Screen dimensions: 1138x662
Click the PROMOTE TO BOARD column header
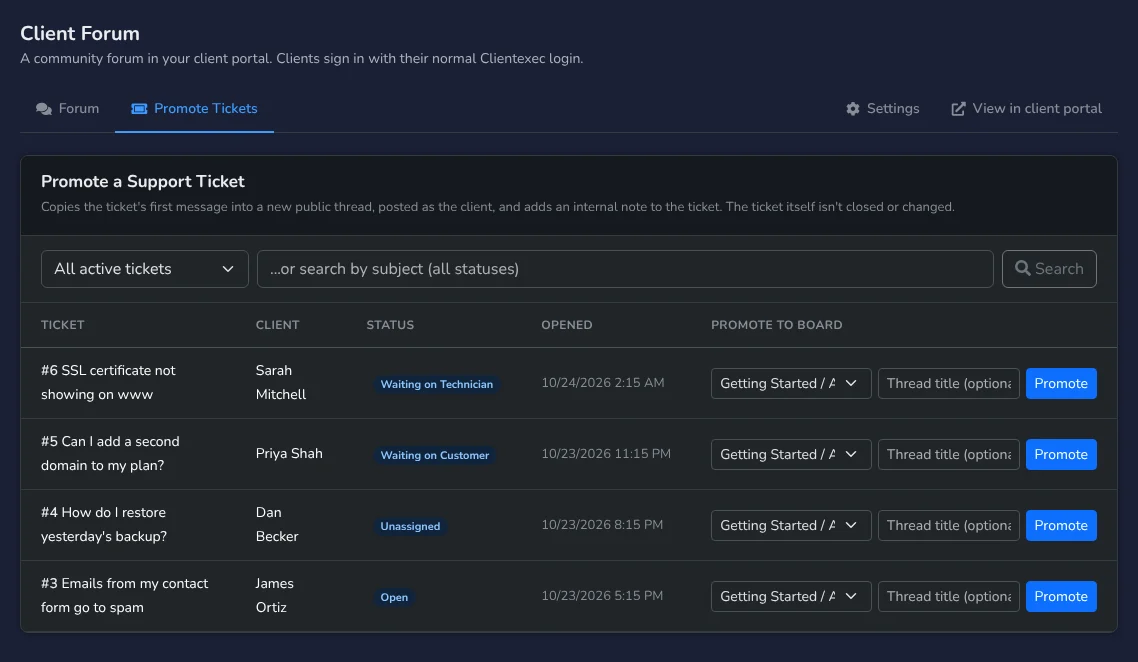(777, 325)
